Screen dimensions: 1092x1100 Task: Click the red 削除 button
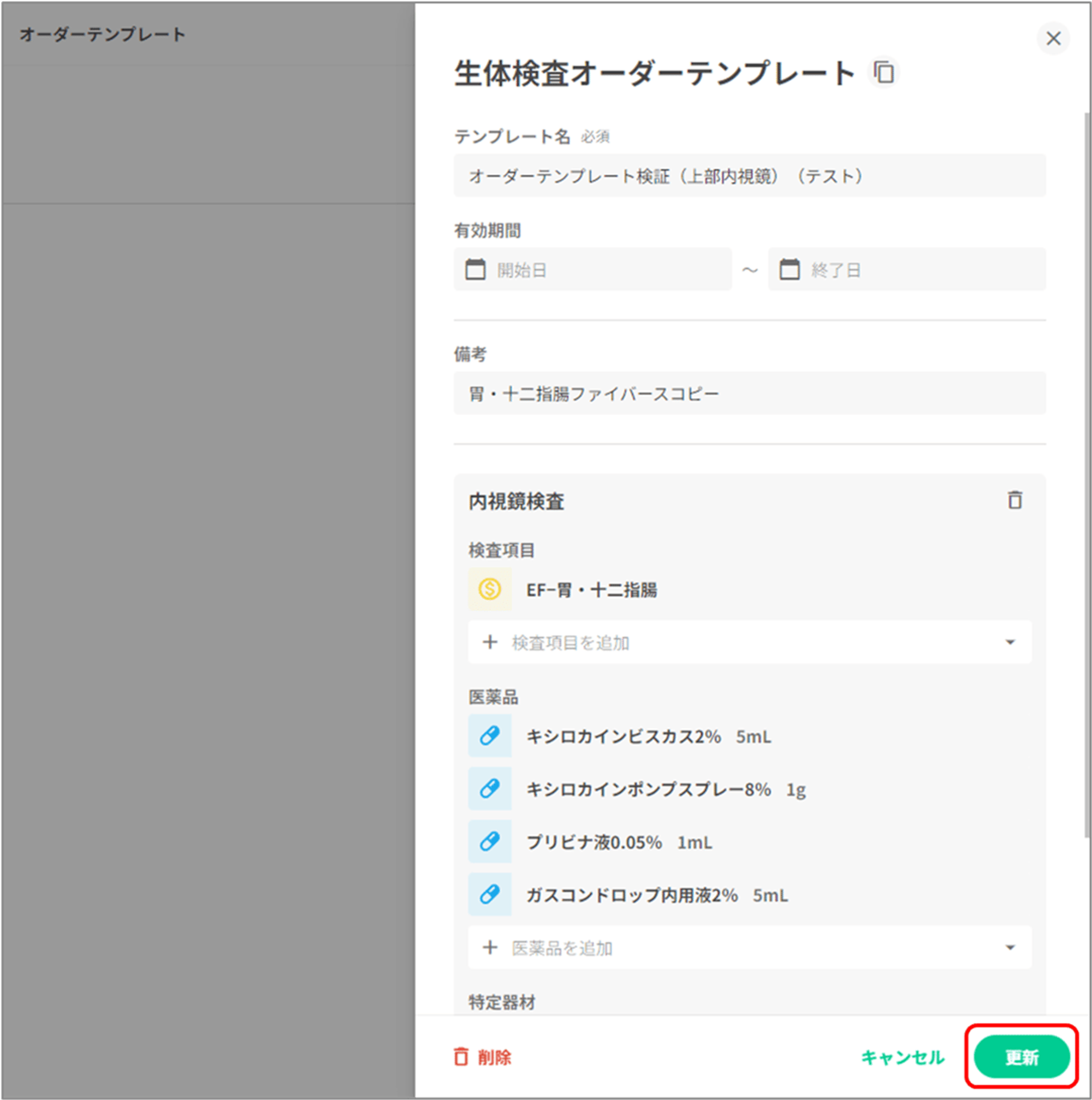482,1057
